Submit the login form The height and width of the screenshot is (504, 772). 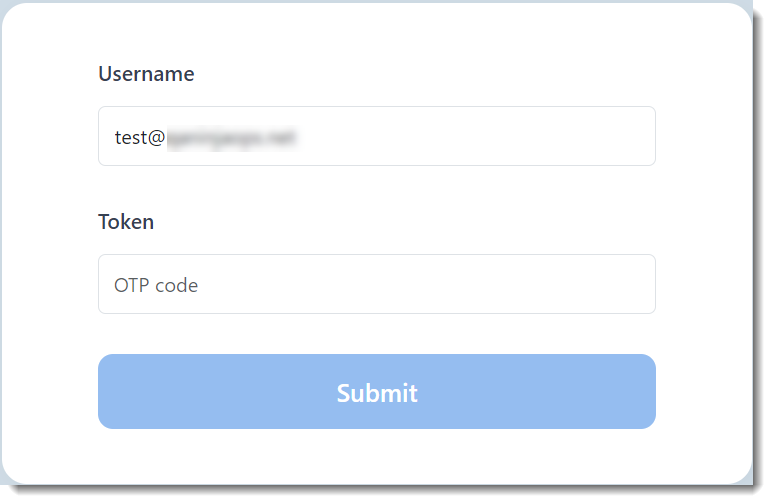[x=376, y=392]
